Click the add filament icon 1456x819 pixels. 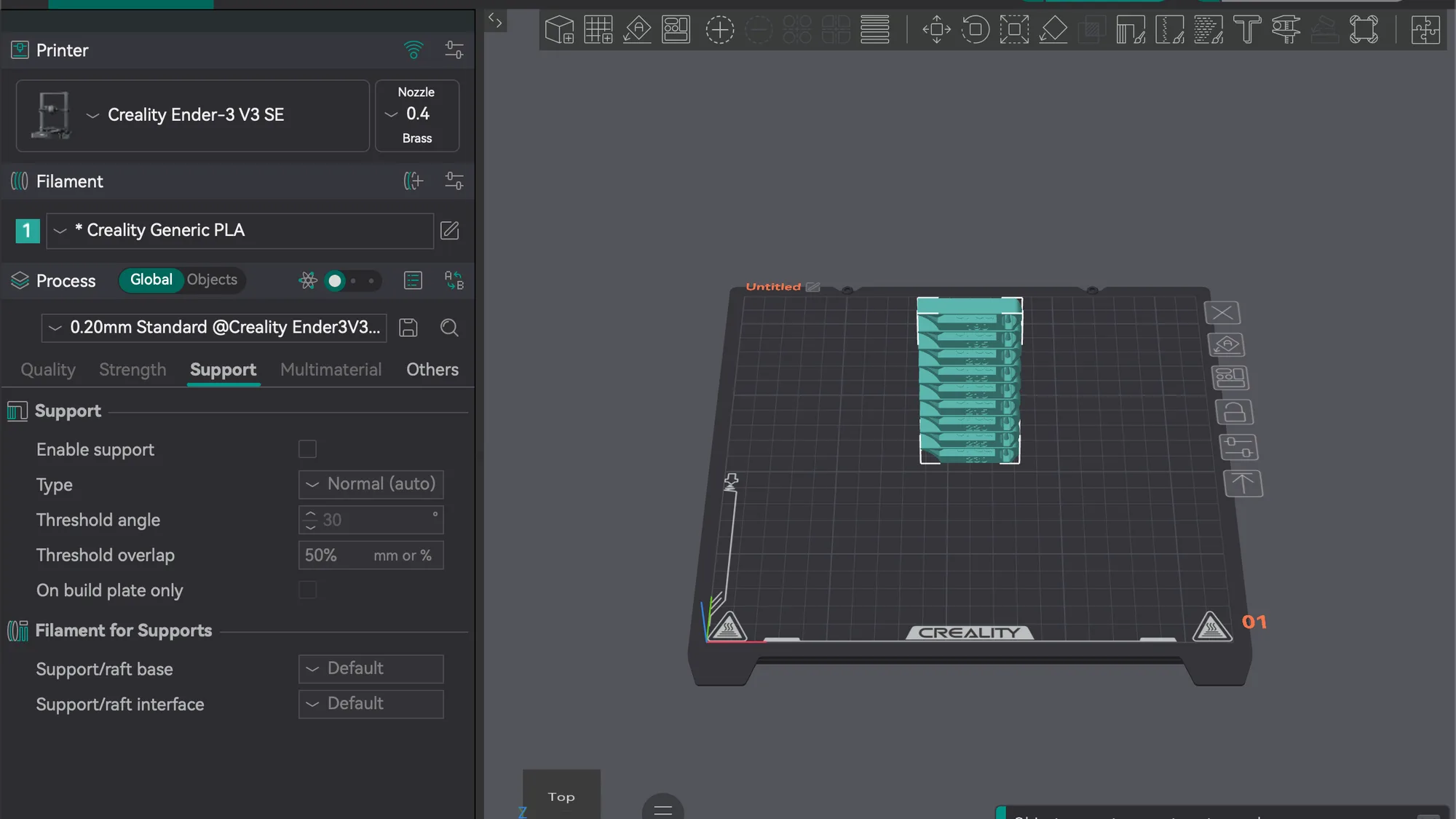tap(414, 181)
